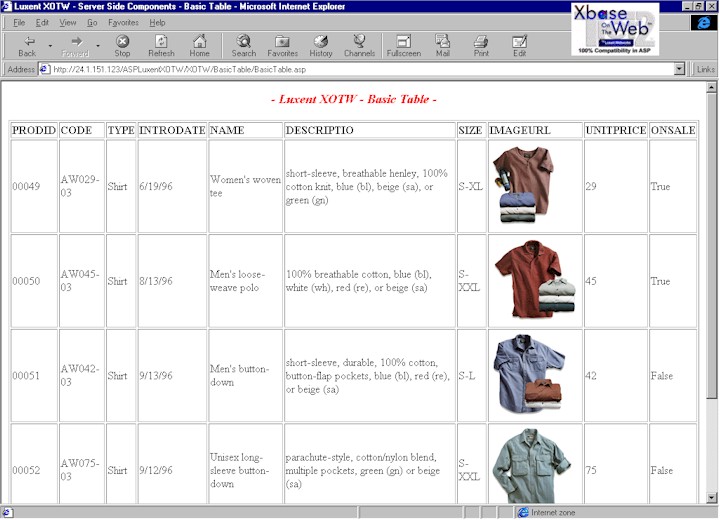Expand the Address bar dropdown list
Screen dimensions: 720x520
point(680,69)
